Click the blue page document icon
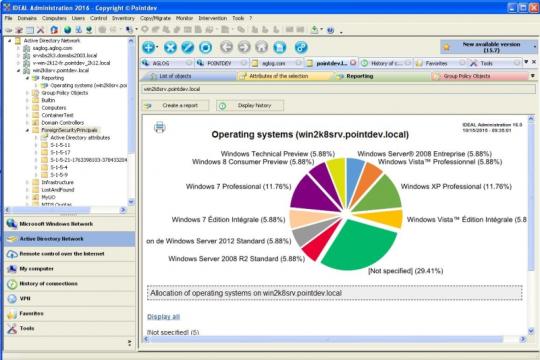 pyautogui.click(x=280, y=47)
